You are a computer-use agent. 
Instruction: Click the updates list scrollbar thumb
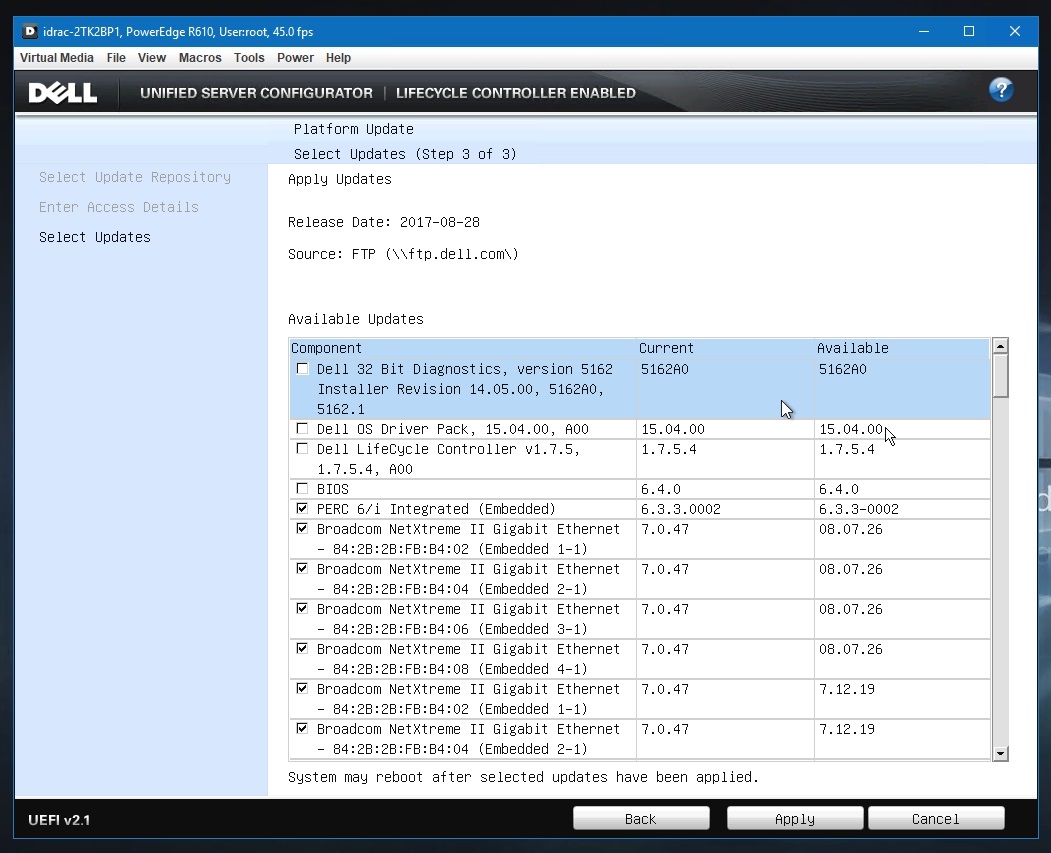(1000, 376)
